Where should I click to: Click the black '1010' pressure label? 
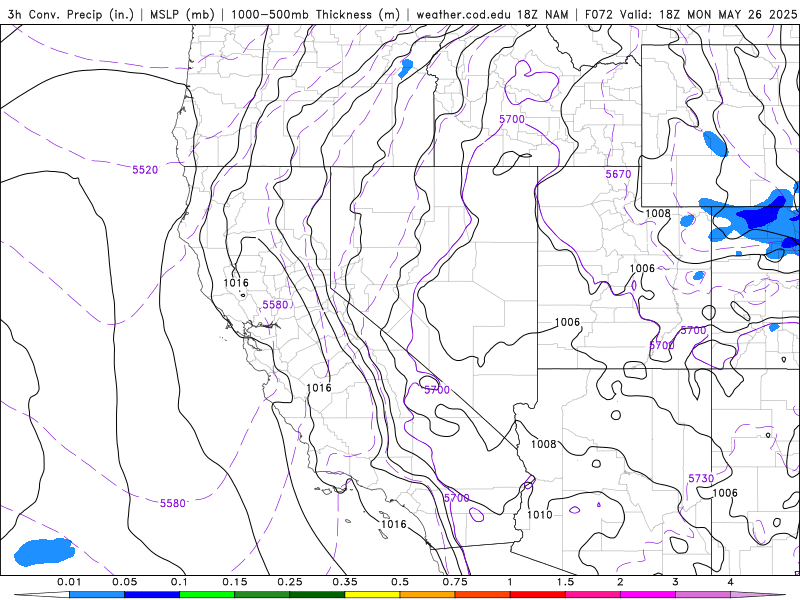tap(540, 514)
